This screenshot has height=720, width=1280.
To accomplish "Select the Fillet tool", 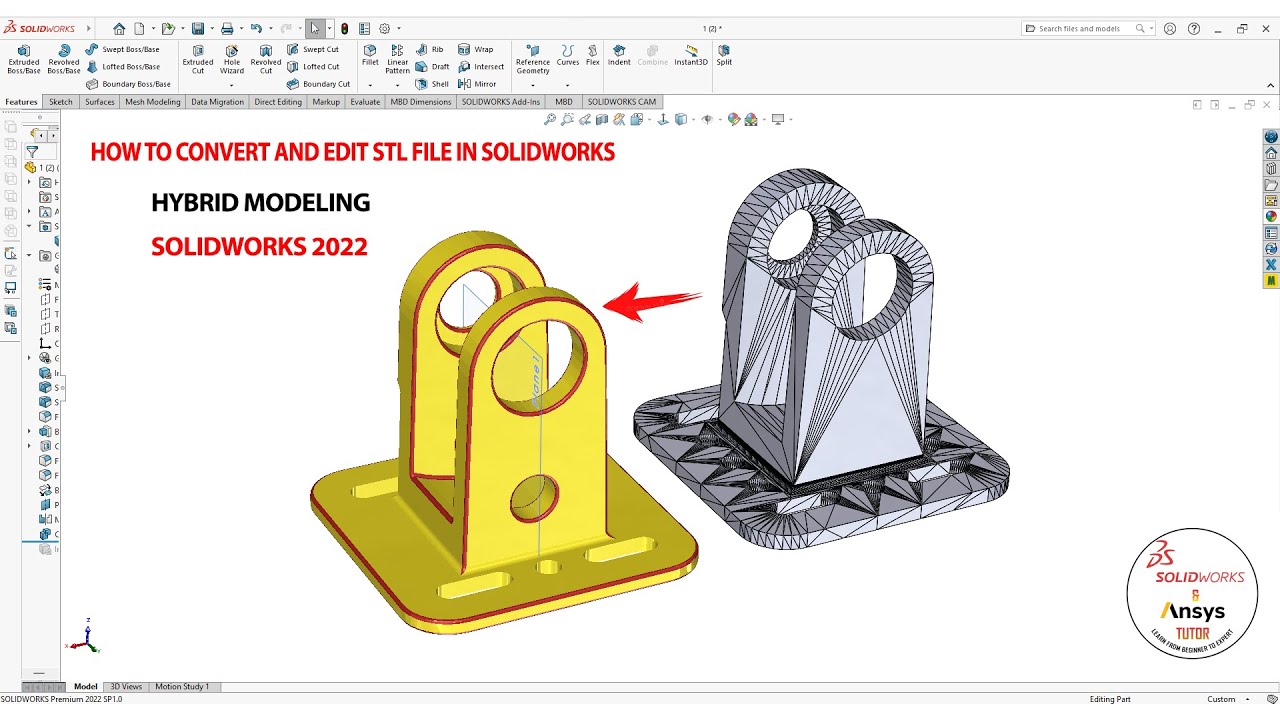I will click(x=370, y=55).
